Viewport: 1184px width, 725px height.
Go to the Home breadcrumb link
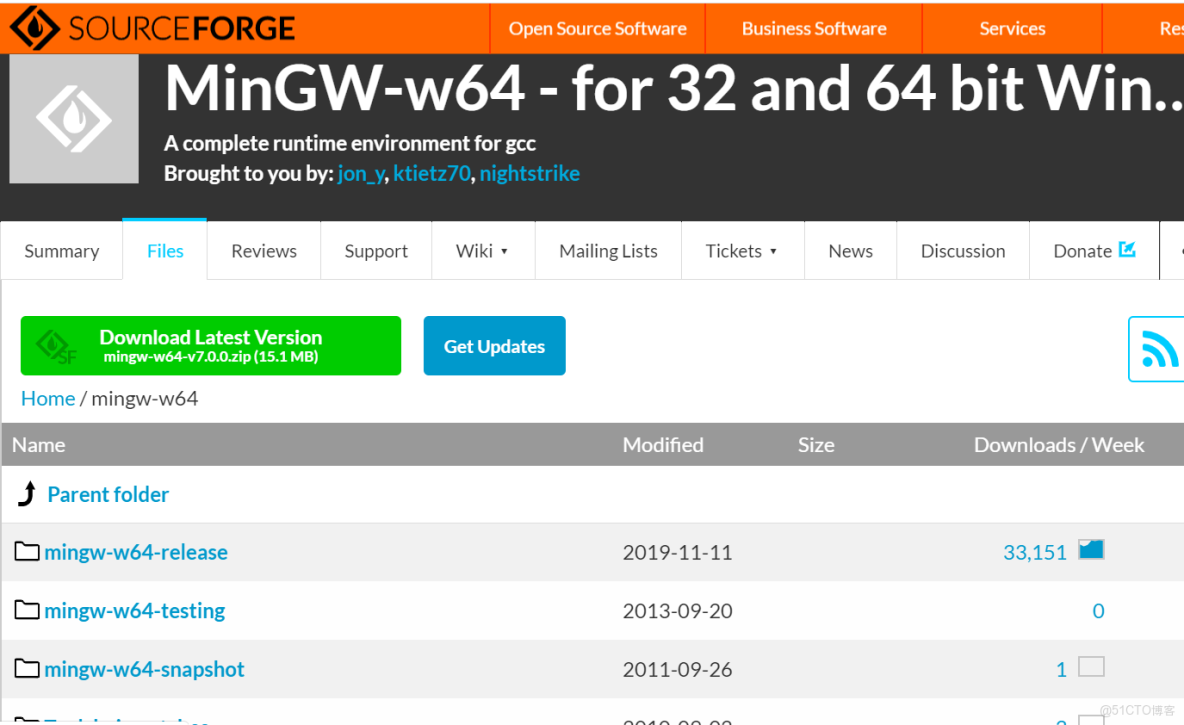(x=48, y=398)
